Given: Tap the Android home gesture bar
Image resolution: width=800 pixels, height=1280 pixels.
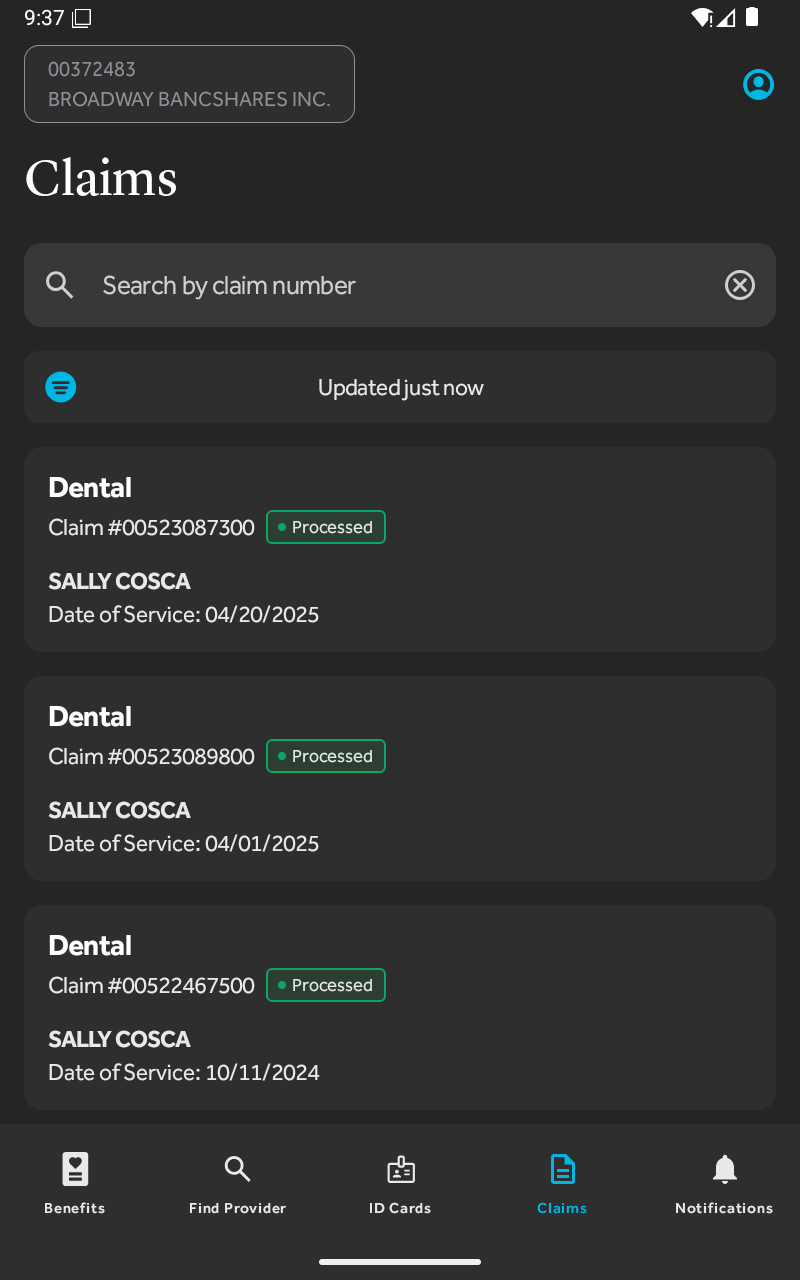Looking at the screenshot, I should [x=400, y=1262].
